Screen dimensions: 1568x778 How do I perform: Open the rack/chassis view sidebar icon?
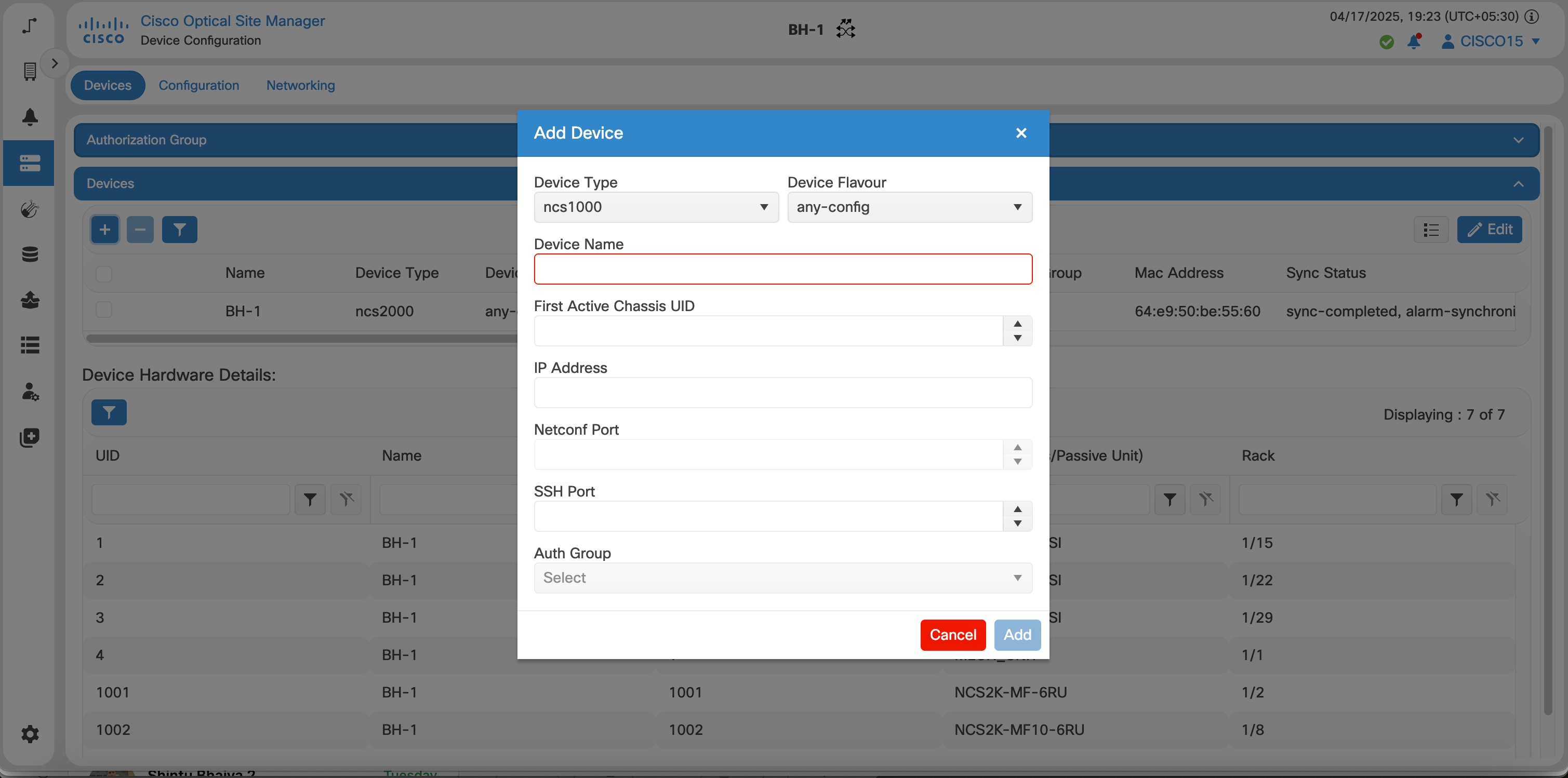coord(29,71)
